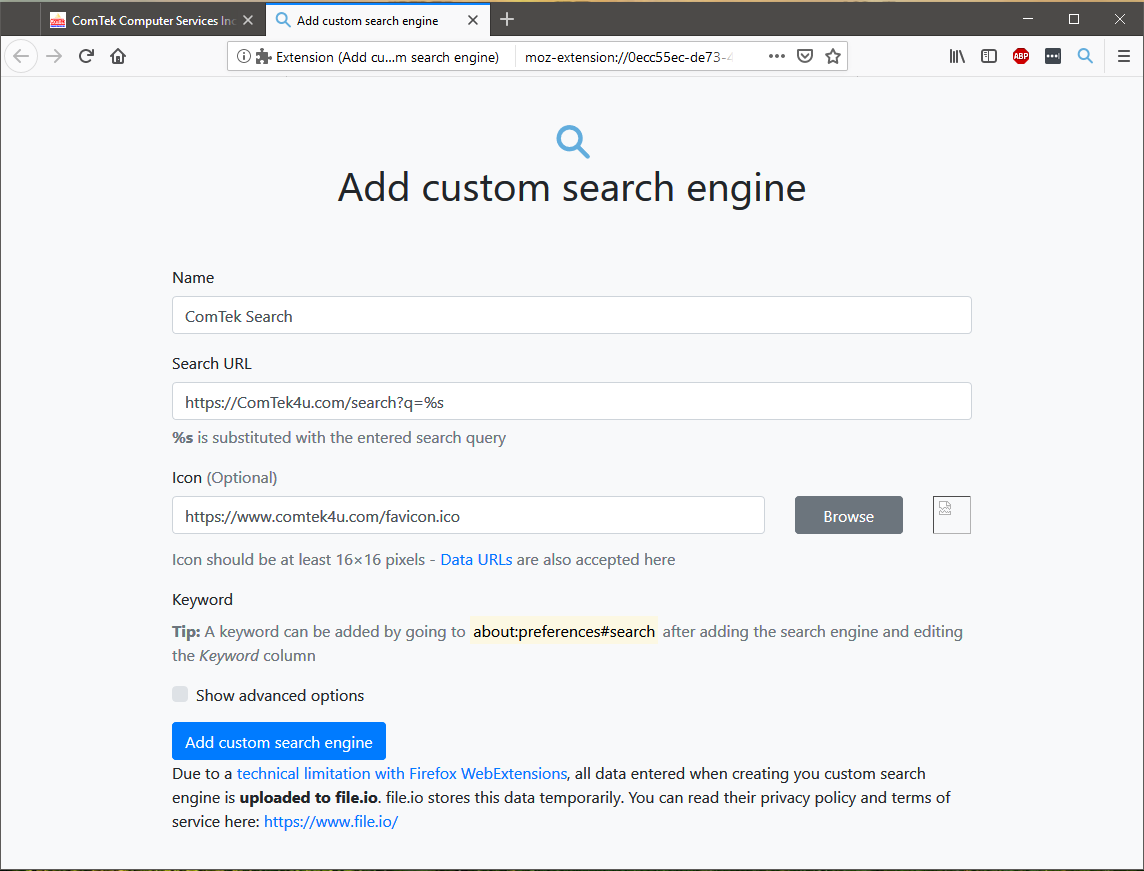Screen dimensions: 1144x871
Task: Click the Add custom search engine heading
Action: click(x=571, y=187)
